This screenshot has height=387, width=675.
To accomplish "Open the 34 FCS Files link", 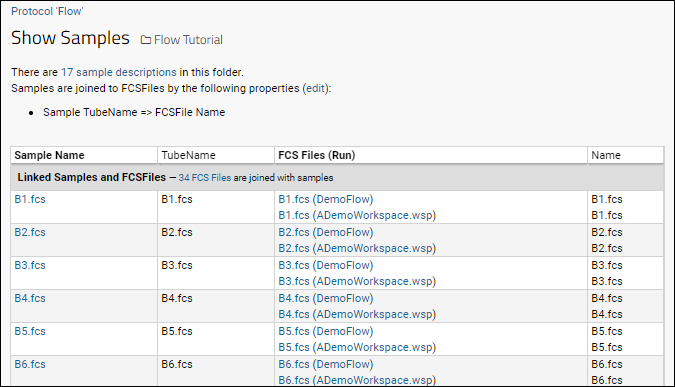I will click(x=204, y=177).
